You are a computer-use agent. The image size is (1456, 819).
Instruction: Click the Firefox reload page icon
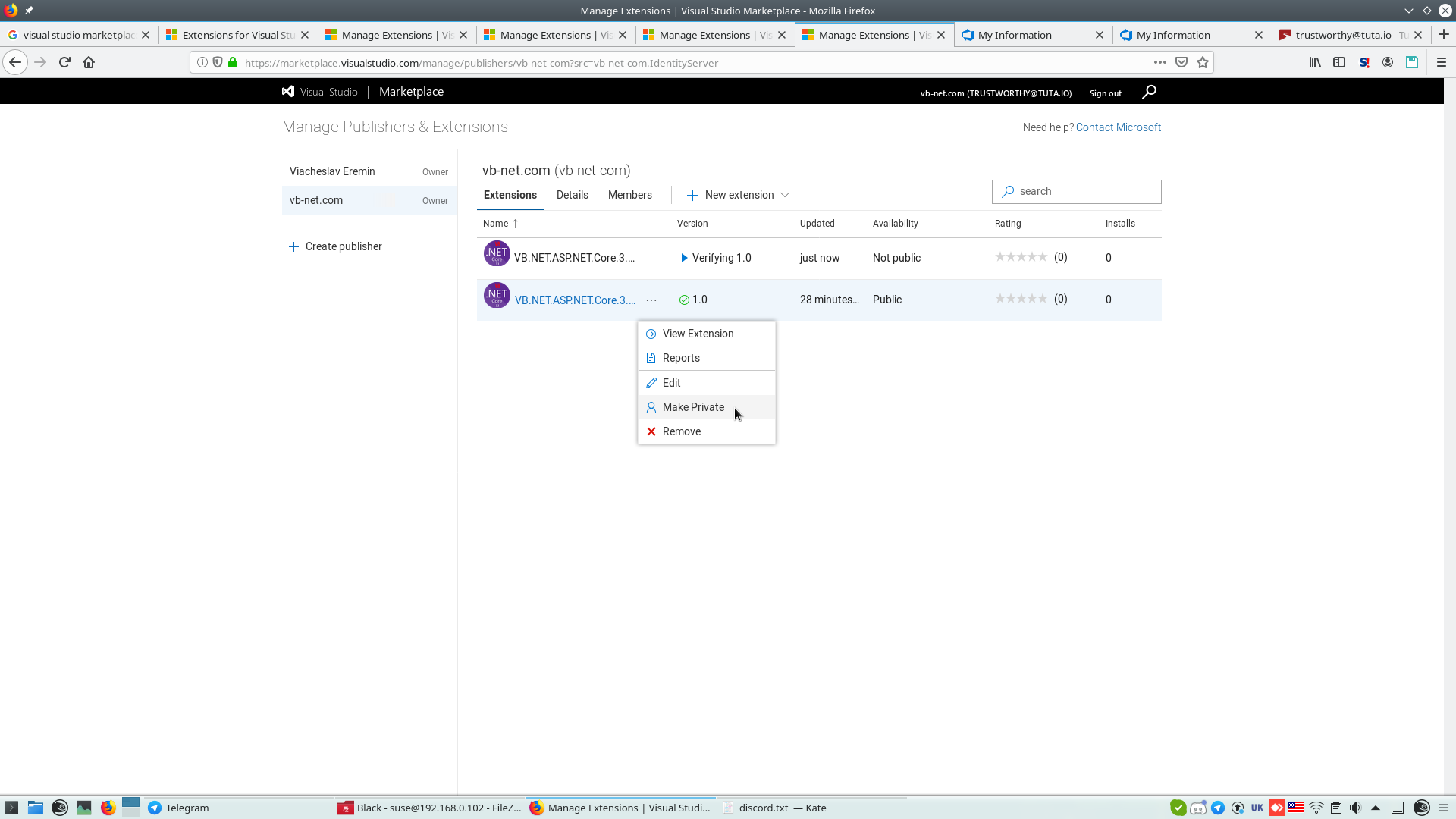pos(64,63)
